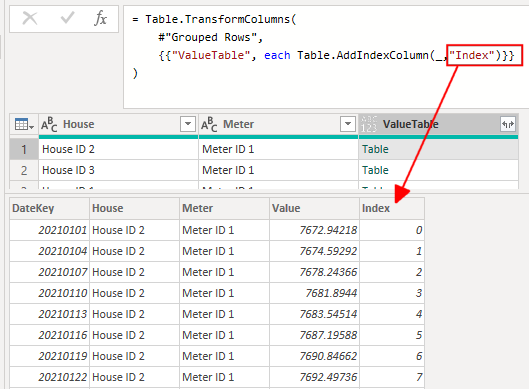This screenshot has width=529, height=389.
Task: Click the cell 'House ID 3'
Action: 118,170
